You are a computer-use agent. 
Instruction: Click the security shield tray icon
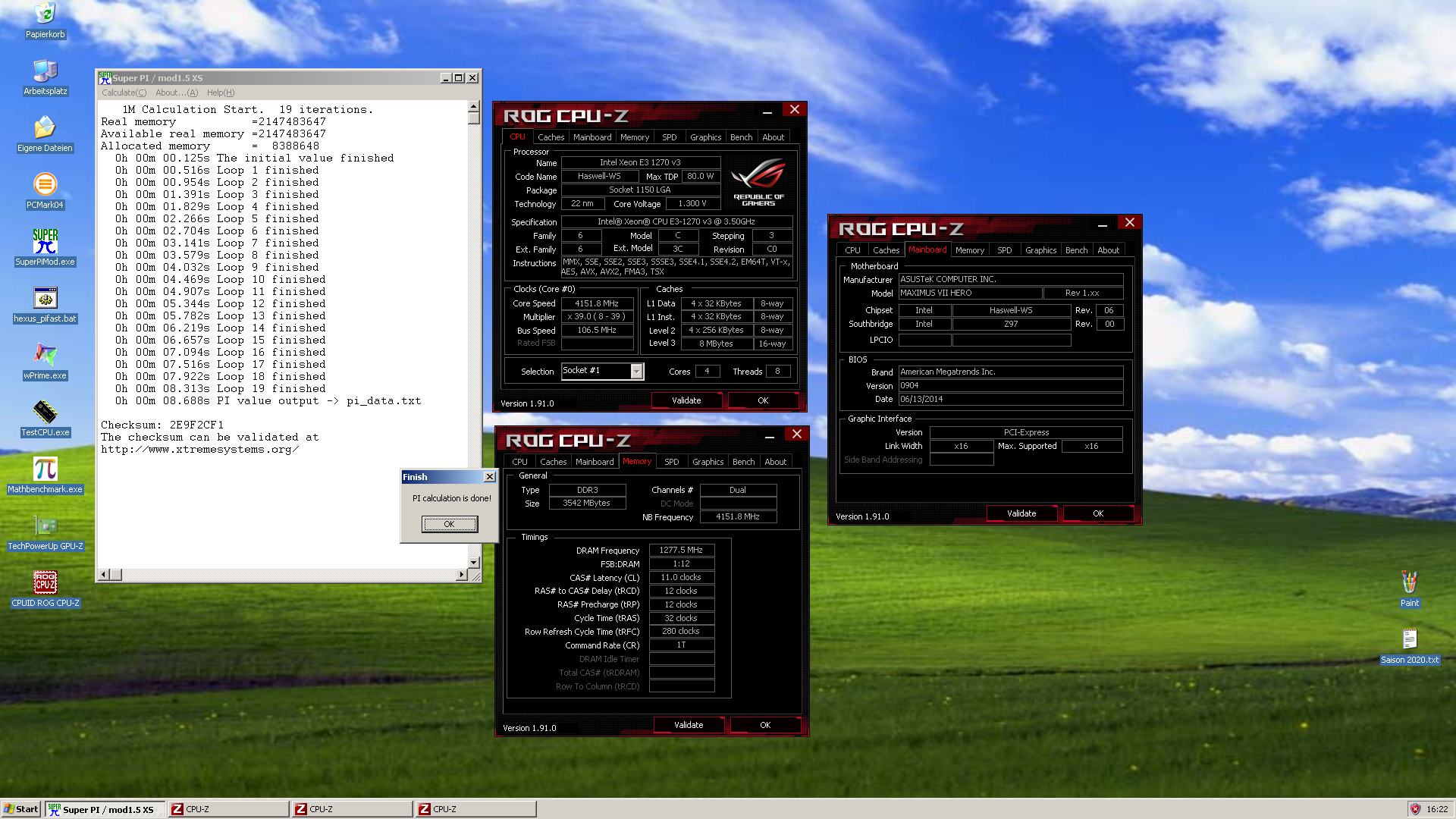click(1415, 809)
